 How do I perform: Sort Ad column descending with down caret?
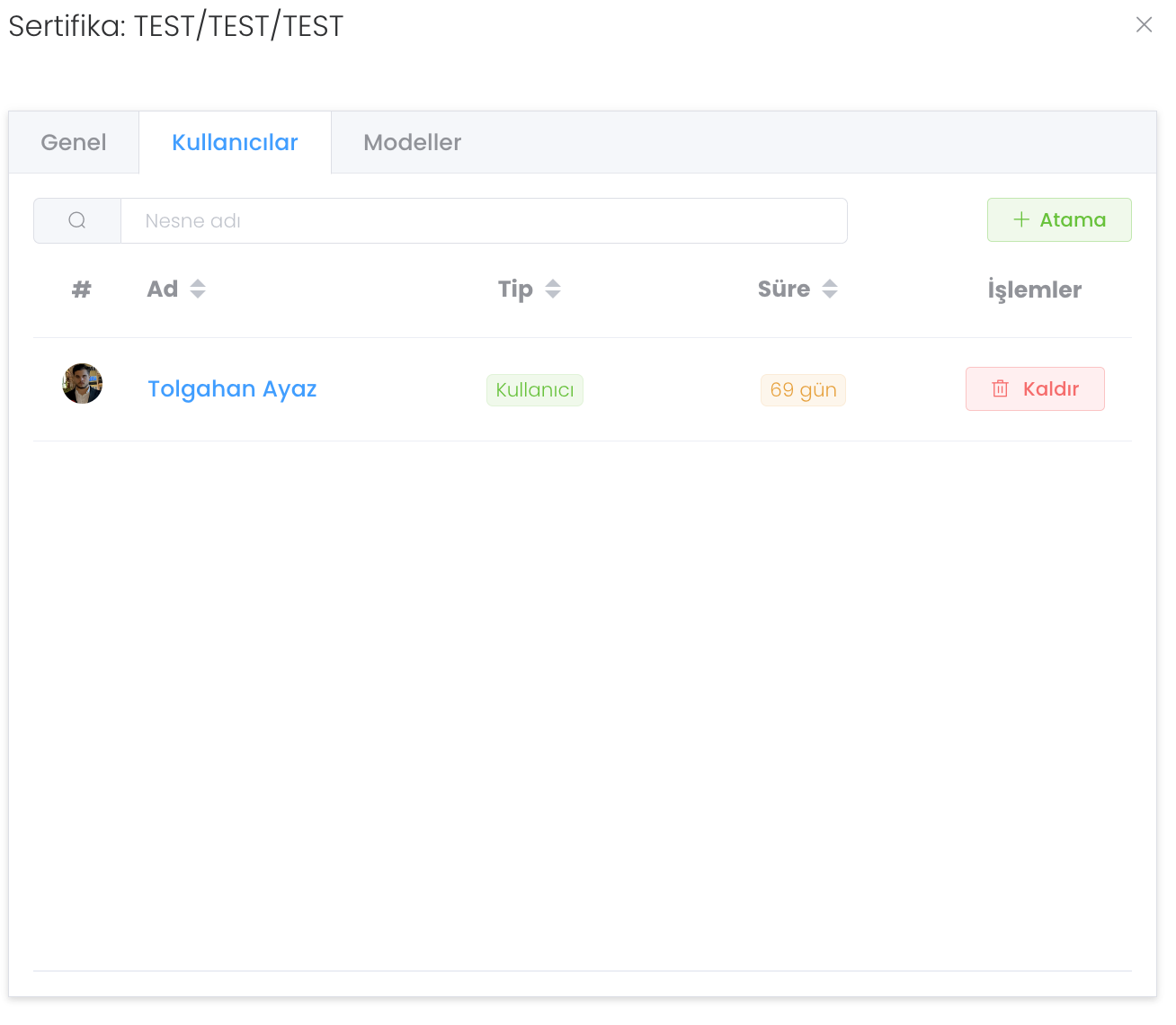point(198,294)
